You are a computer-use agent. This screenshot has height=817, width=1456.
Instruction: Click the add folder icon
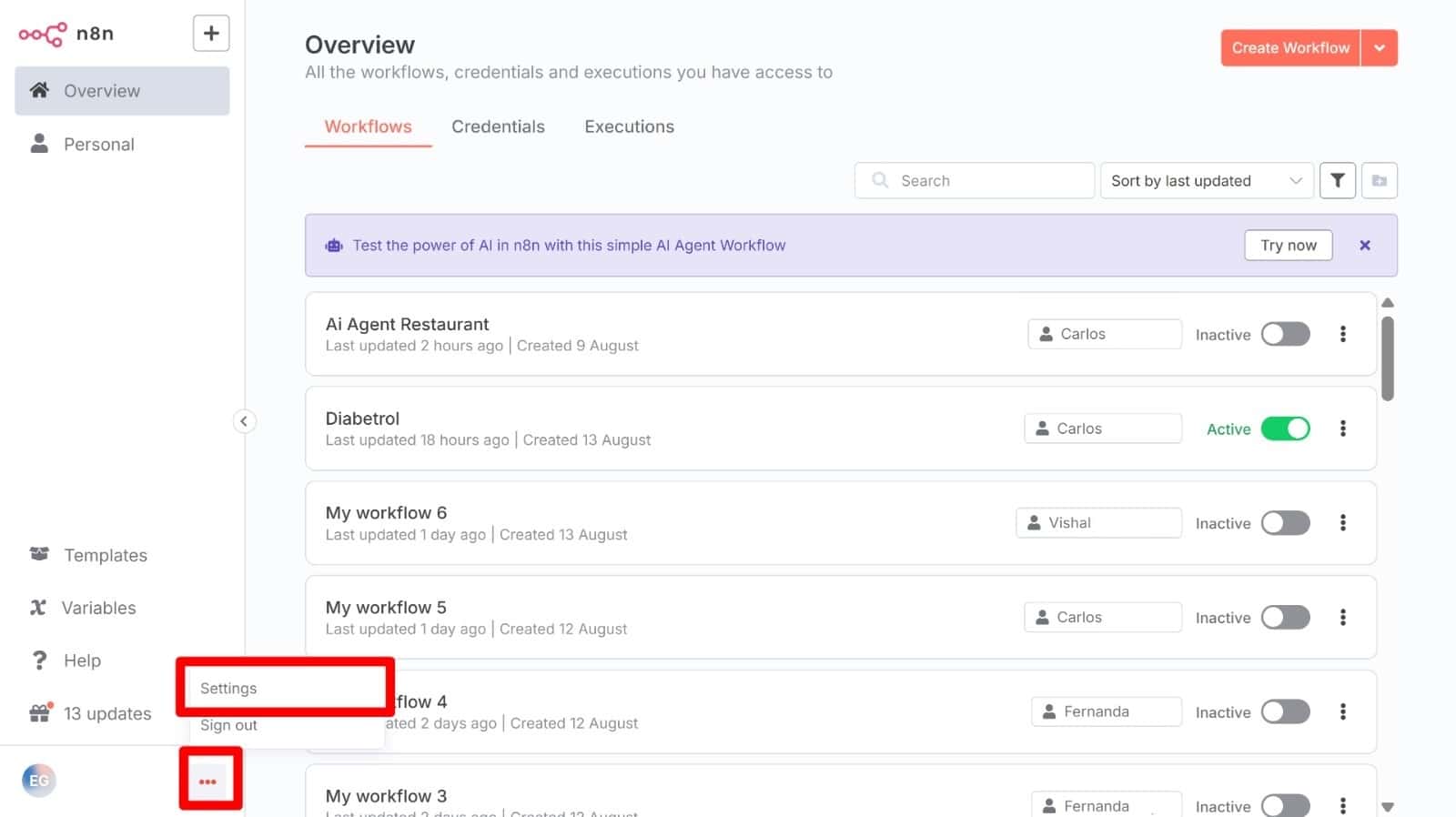tap(1379, 180)
